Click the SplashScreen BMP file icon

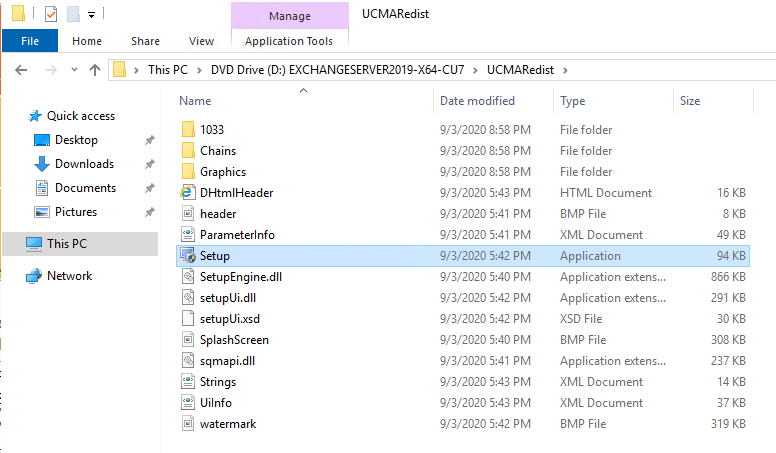pyautogui.click(x=188, y=340)
